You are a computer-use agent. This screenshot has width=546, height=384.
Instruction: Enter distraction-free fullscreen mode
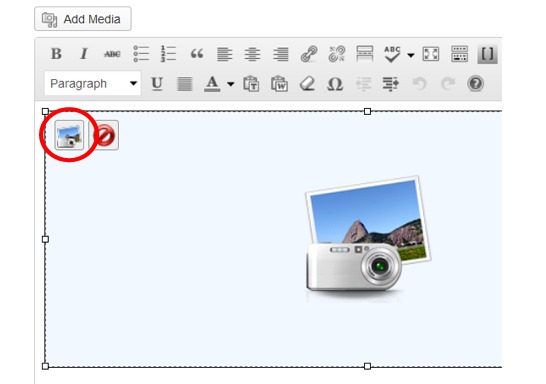point(431,54)
